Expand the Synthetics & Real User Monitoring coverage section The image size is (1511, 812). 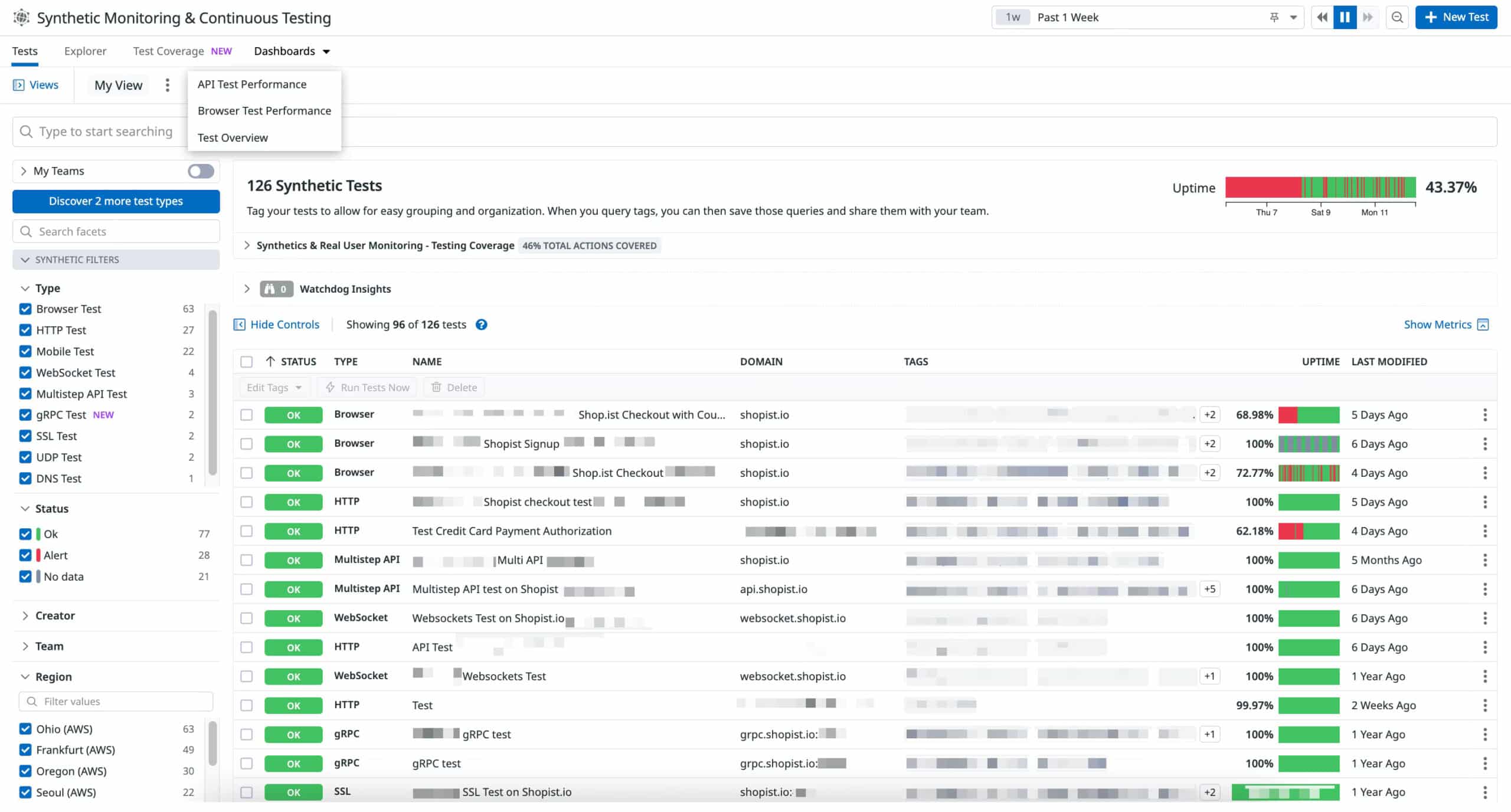click(x=247, y=245)
